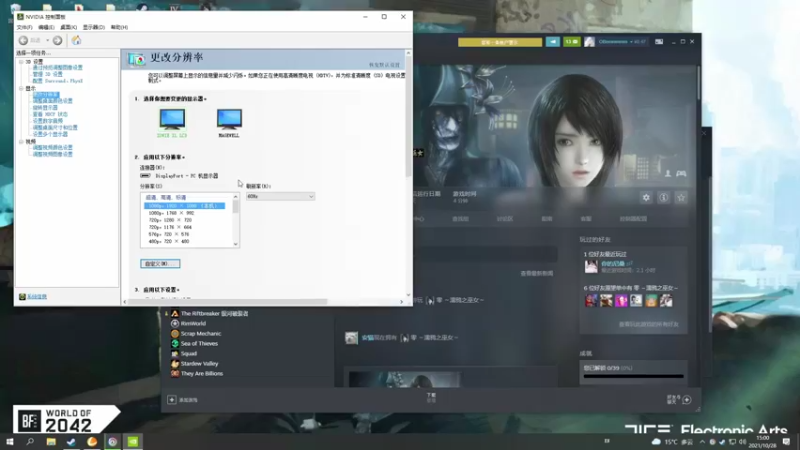Open the 60Hz refresh rate dropdown
This screenshot has height=450, width=800.
(x=280, y=196)
